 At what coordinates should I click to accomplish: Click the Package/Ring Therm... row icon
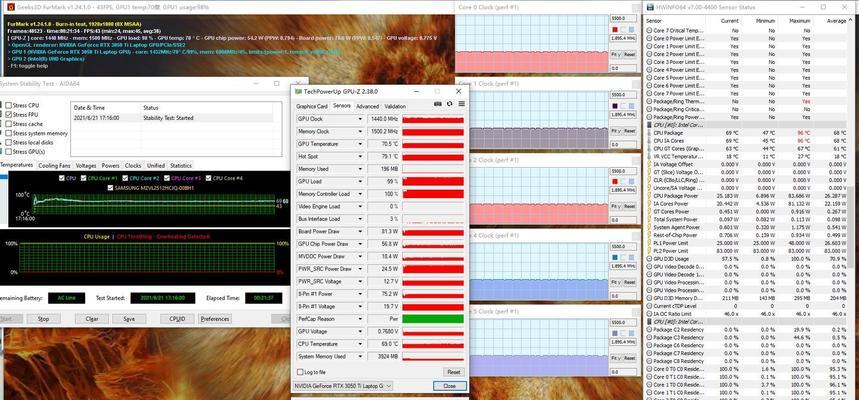pos(649,101)
